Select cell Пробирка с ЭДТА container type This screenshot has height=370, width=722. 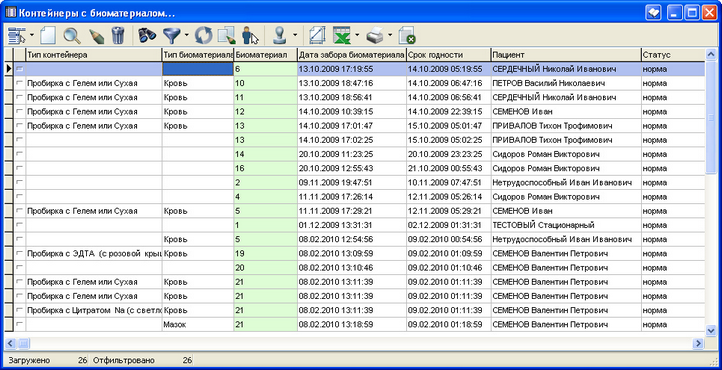click(x=93, y=254)
